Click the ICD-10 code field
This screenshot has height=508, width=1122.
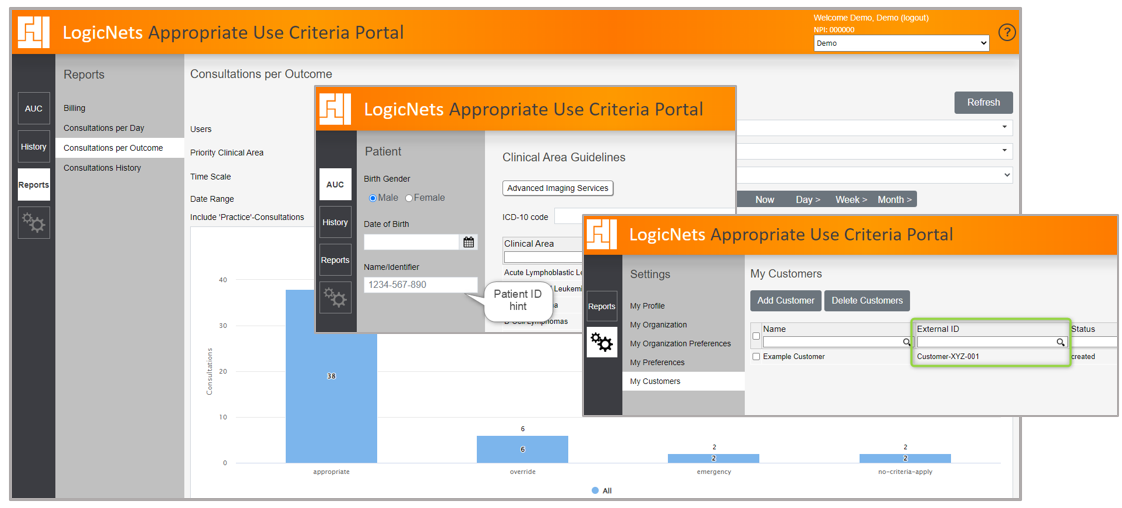pyautogui.click(x=645, y=216)
